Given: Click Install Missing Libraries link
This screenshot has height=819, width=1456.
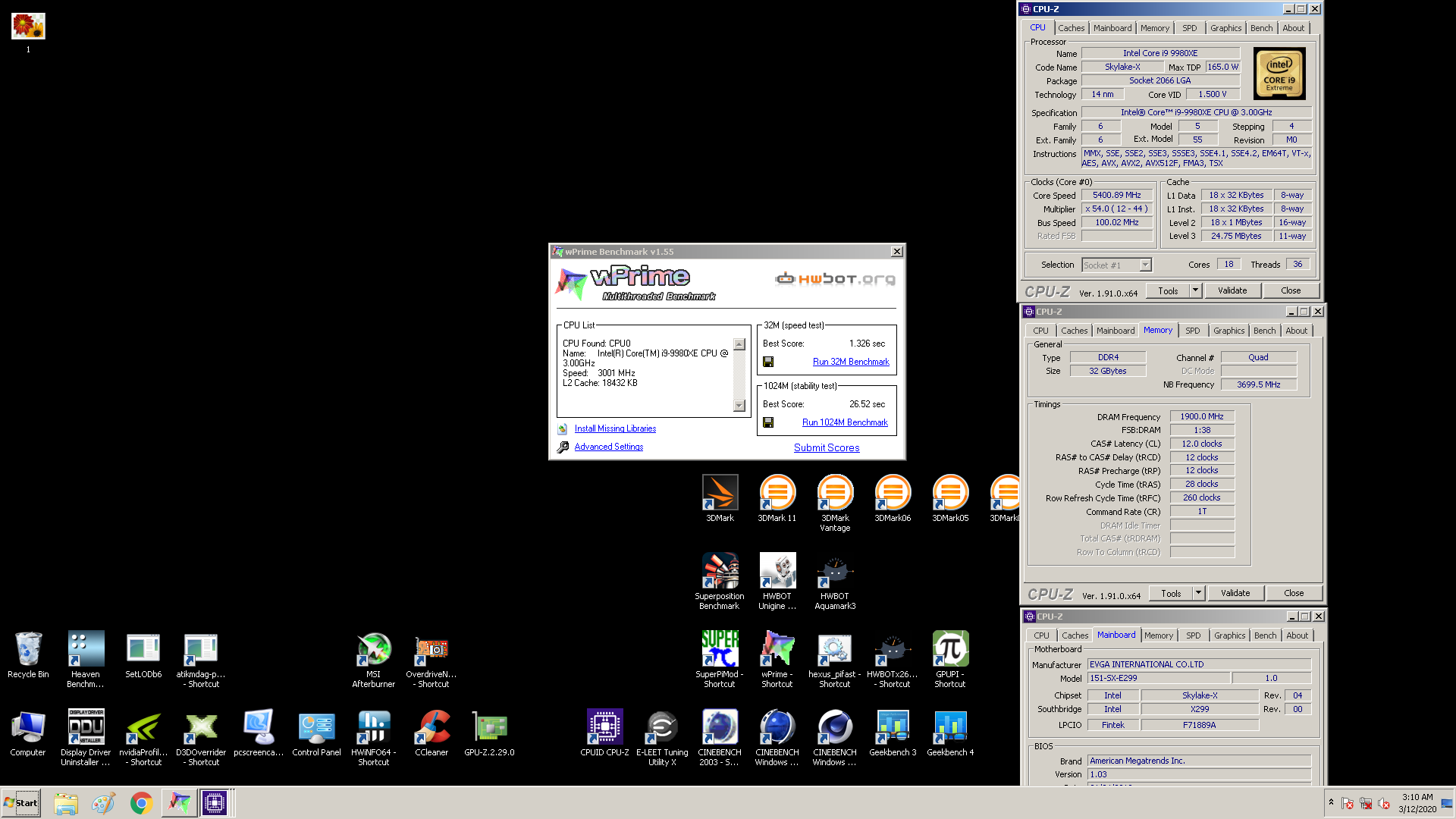Looking at the screenshot, I should 615,428.
